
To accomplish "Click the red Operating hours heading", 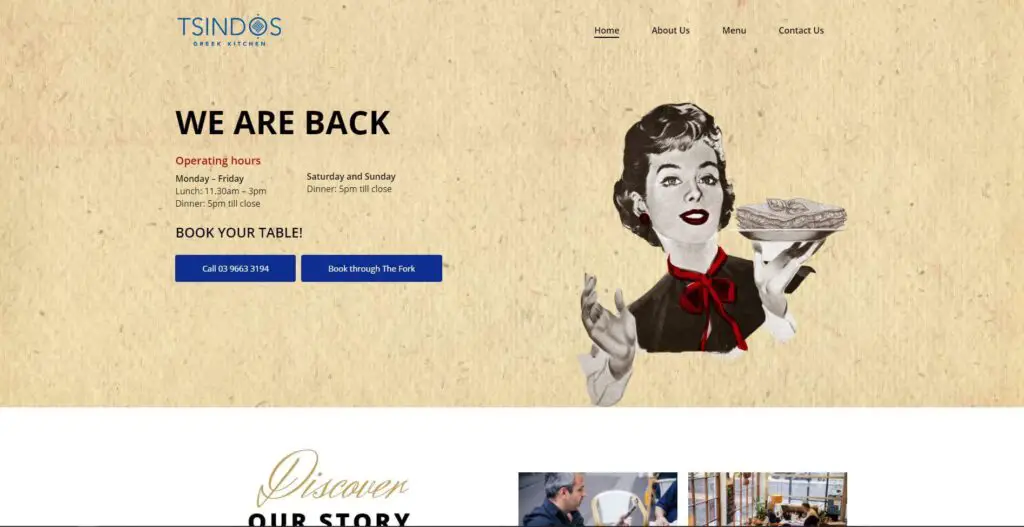I will 217,161.
